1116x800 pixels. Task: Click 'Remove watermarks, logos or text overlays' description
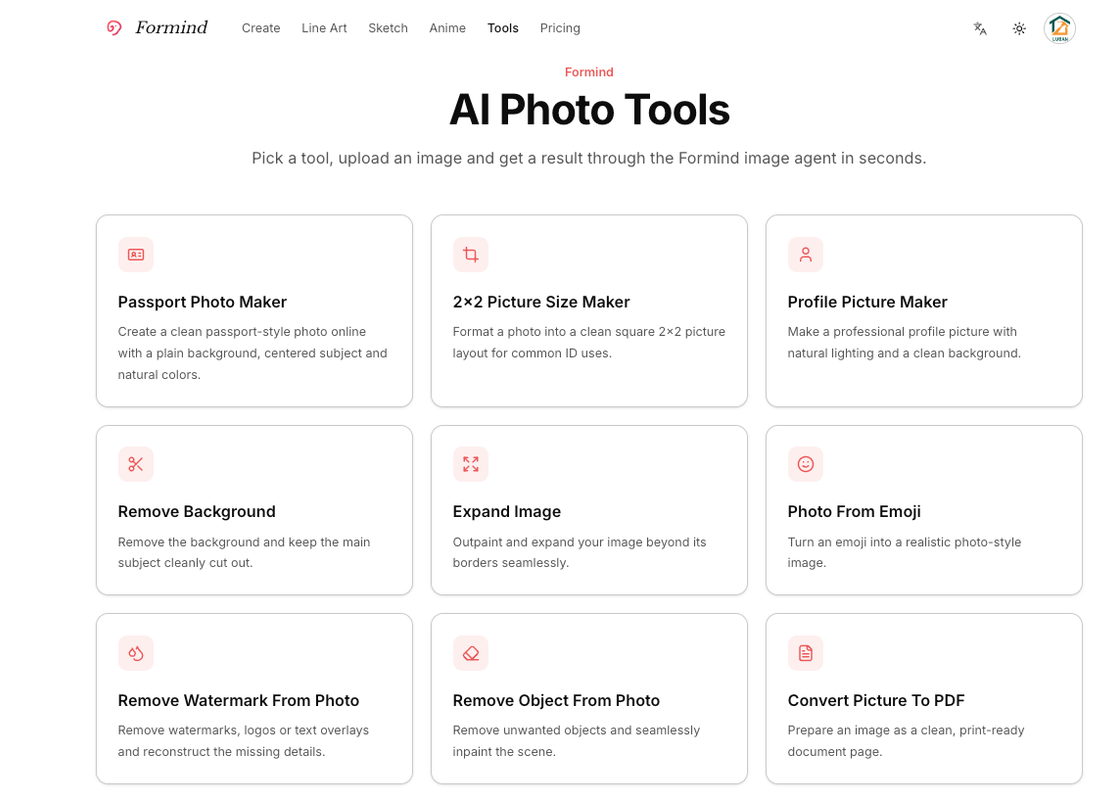tap(243, 741)
